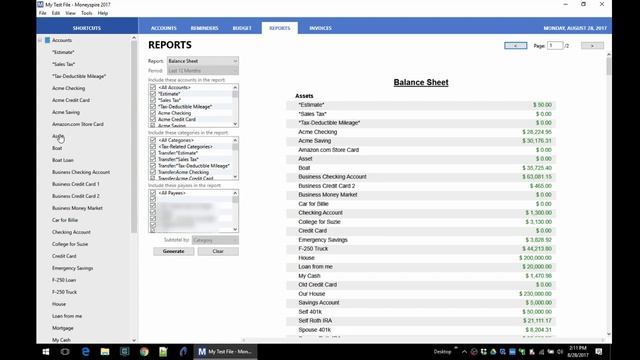The width and height of the screenshot is (640, 360).
Task: Click the Page number input field
Action: pos(555,46)
